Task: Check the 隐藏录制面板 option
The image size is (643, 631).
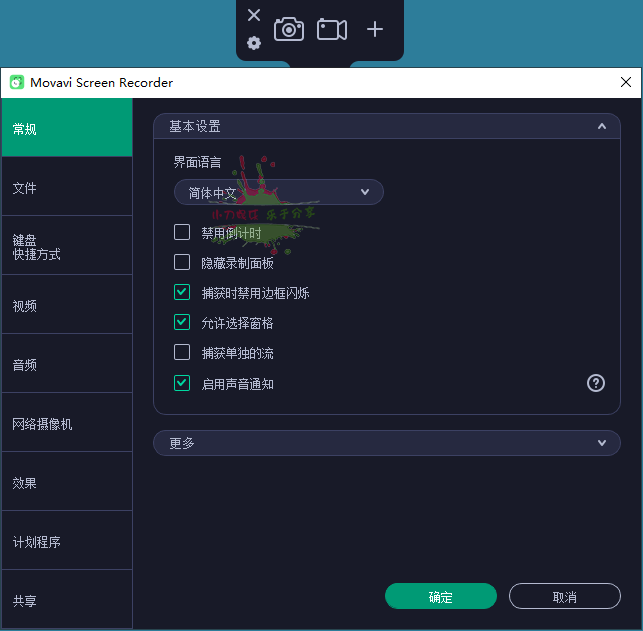Action: pos(182,262)
